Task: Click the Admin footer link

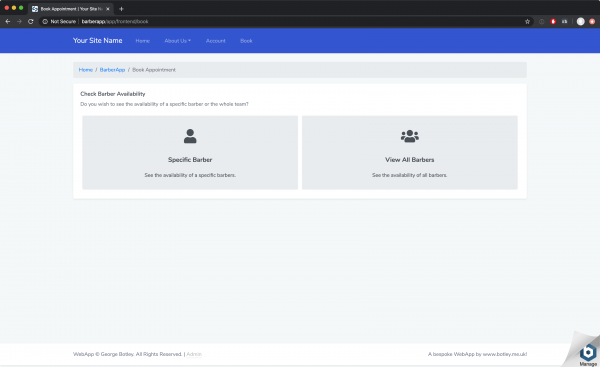Action: [194, 354]
